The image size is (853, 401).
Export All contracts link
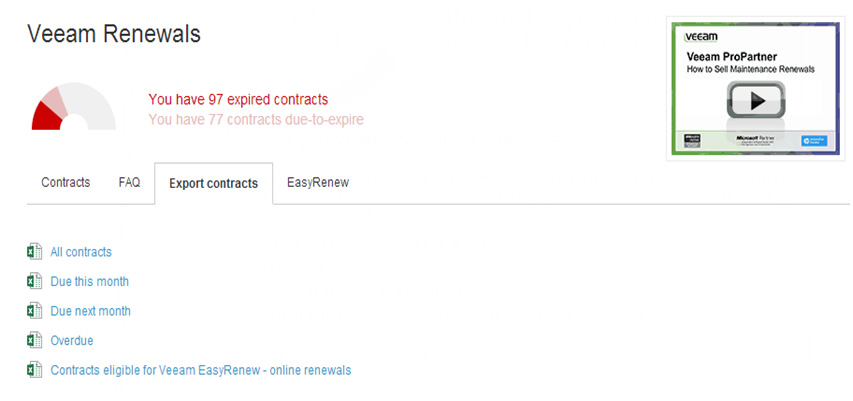click(81, 252)
